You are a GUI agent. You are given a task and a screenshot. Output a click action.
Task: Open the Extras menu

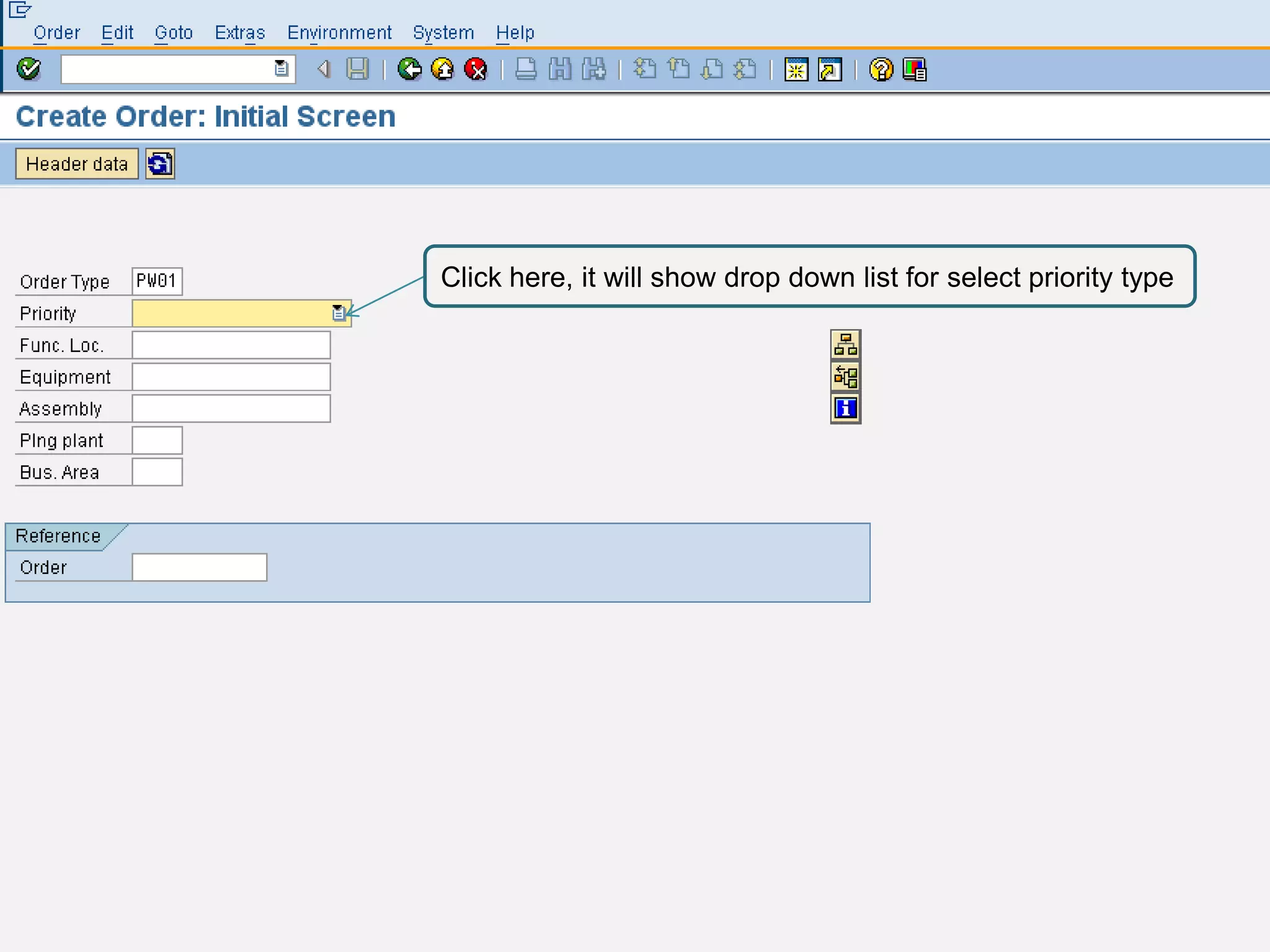pyautogui.click(x=240, y=32)
